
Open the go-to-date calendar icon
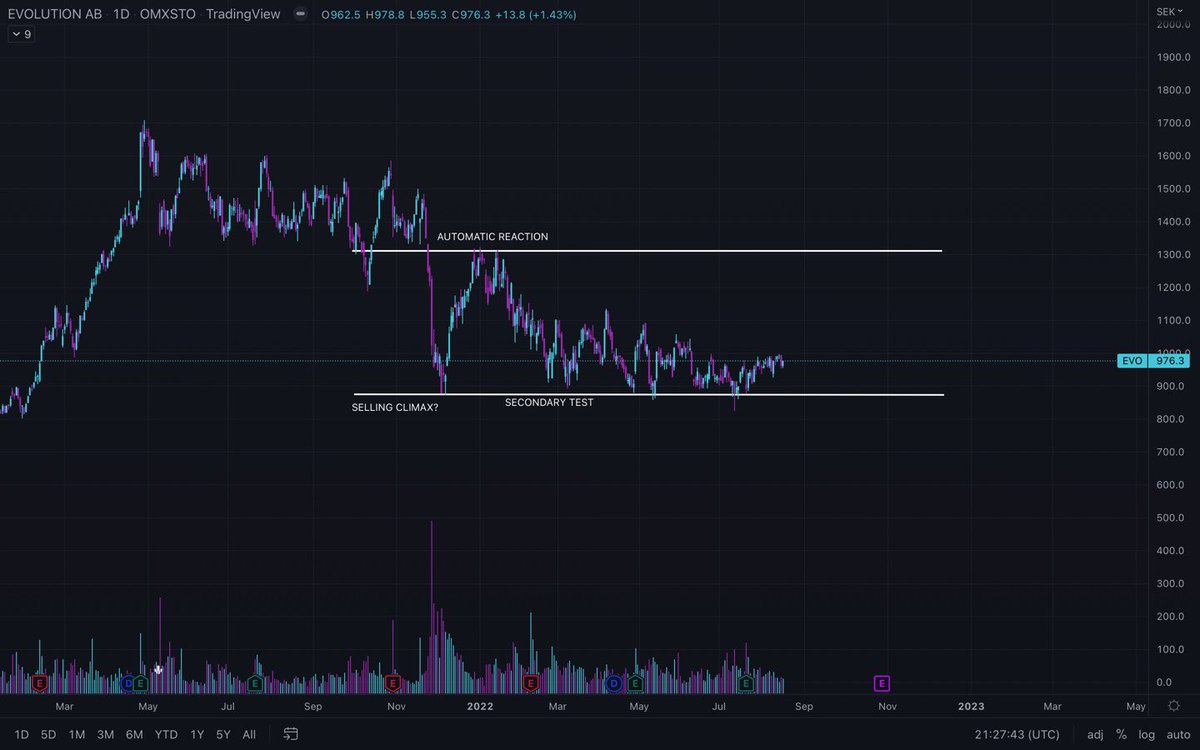pos(290,734)
